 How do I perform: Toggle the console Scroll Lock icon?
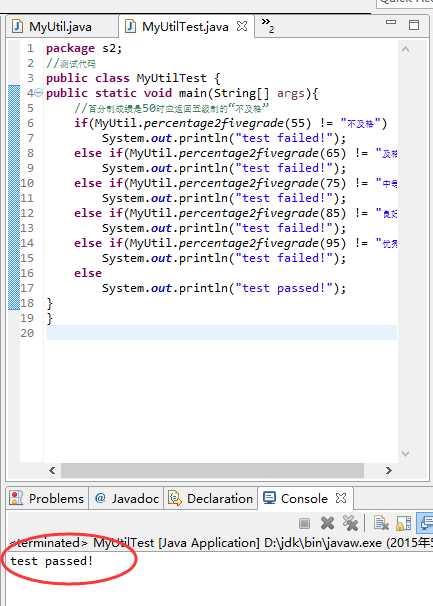(404, 523)
